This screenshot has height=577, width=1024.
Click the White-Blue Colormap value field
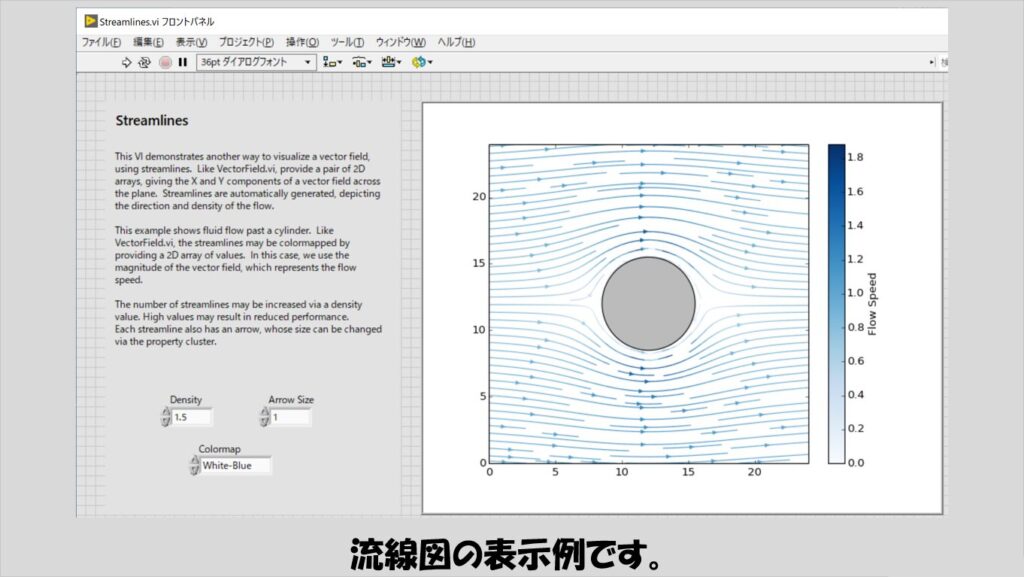pos(235,465)
